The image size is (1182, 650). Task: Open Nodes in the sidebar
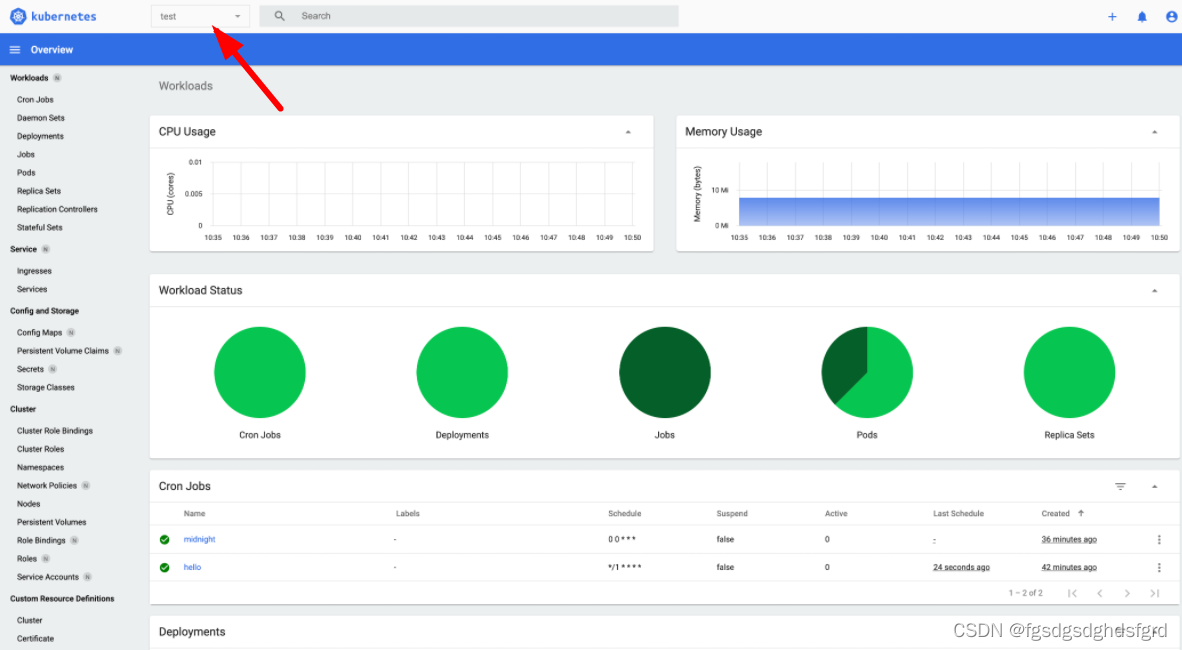pyautogui.click(x=29, y=504)
